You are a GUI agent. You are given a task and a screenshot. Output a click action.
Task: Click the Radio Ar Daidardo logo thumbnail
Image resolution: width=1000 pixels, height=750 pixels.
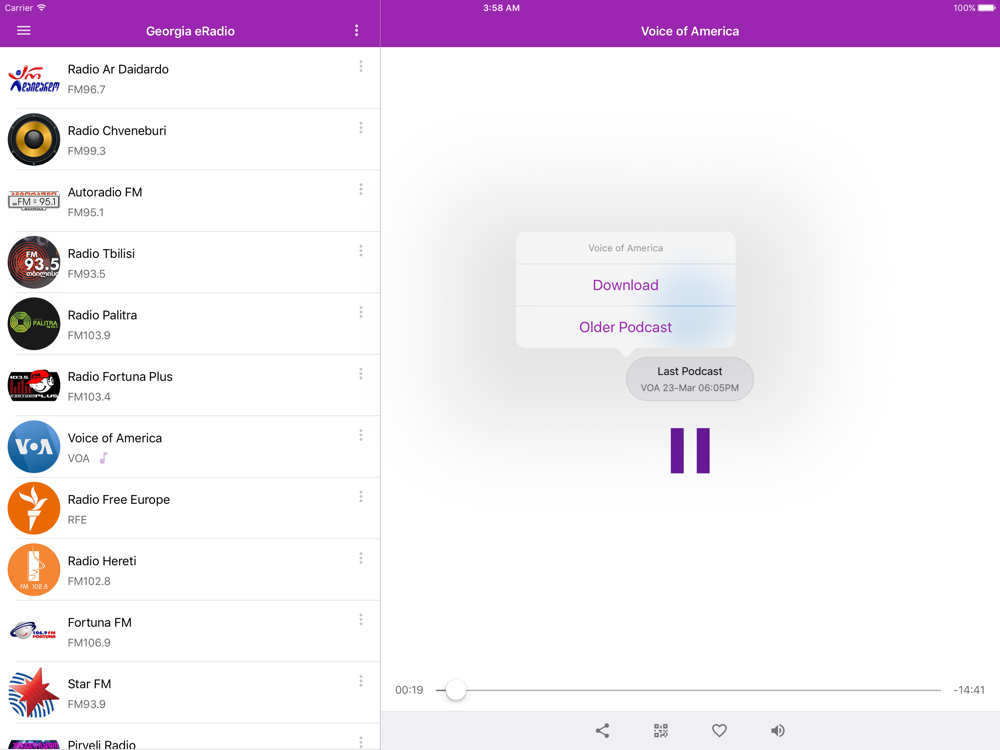tap(34, 78)
